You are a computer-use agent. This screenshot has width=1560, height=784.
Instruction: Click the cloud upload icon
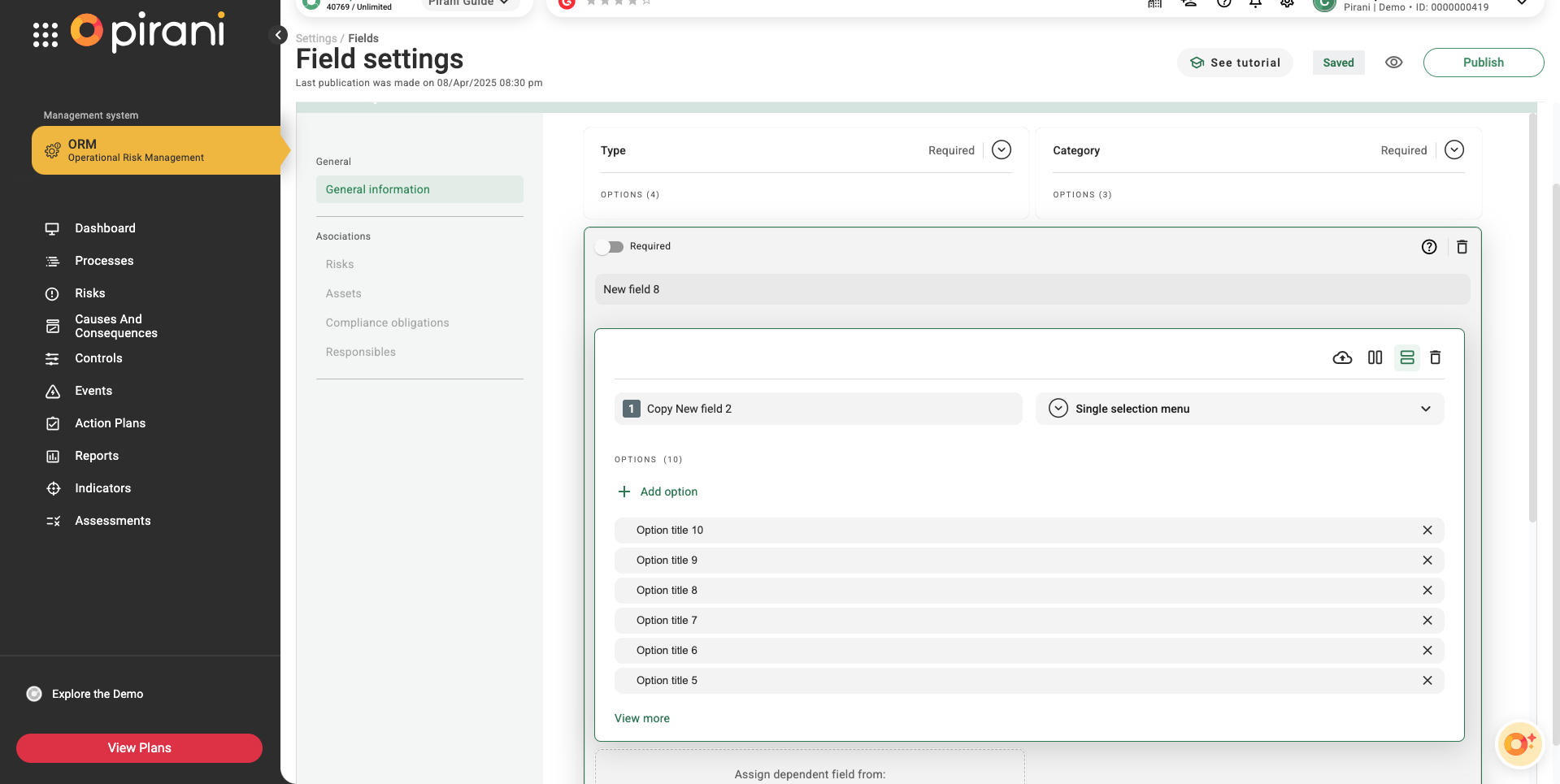point(1342,358)
